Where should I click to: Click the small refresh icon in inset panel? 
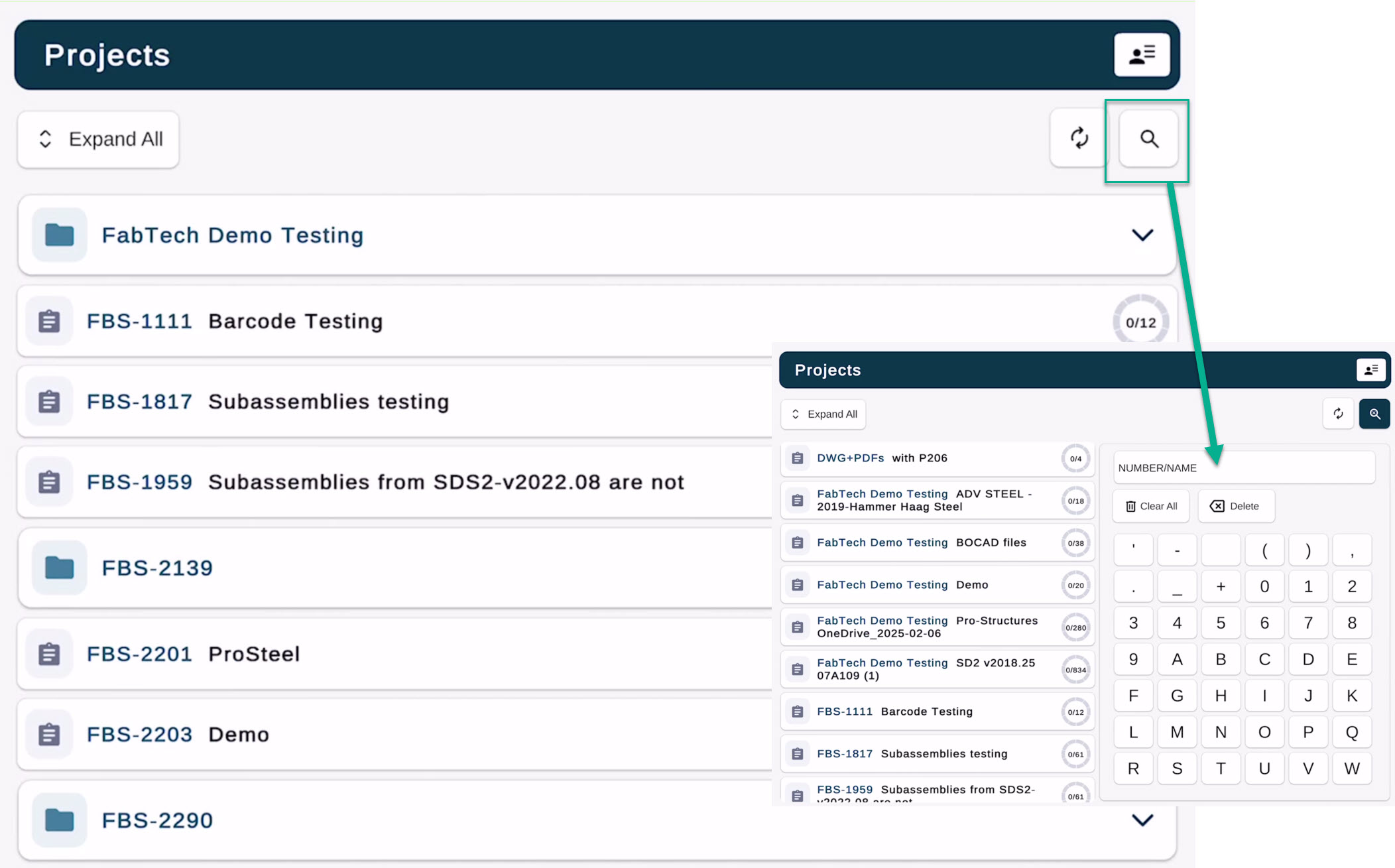(x=1338, y=414)
